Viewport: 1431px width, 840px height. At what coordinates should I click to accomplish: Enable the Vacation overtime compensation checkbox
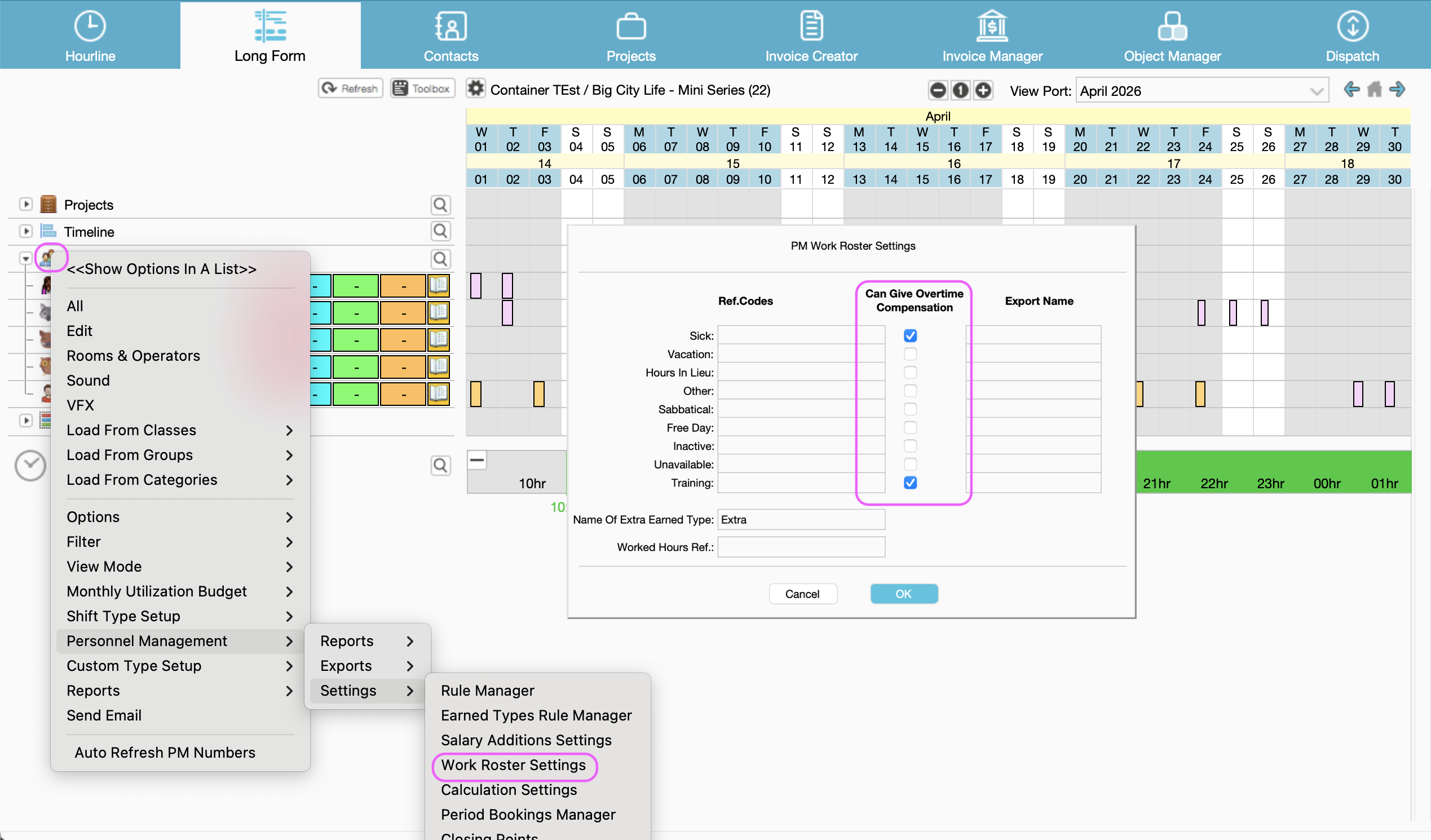point(909,355)
